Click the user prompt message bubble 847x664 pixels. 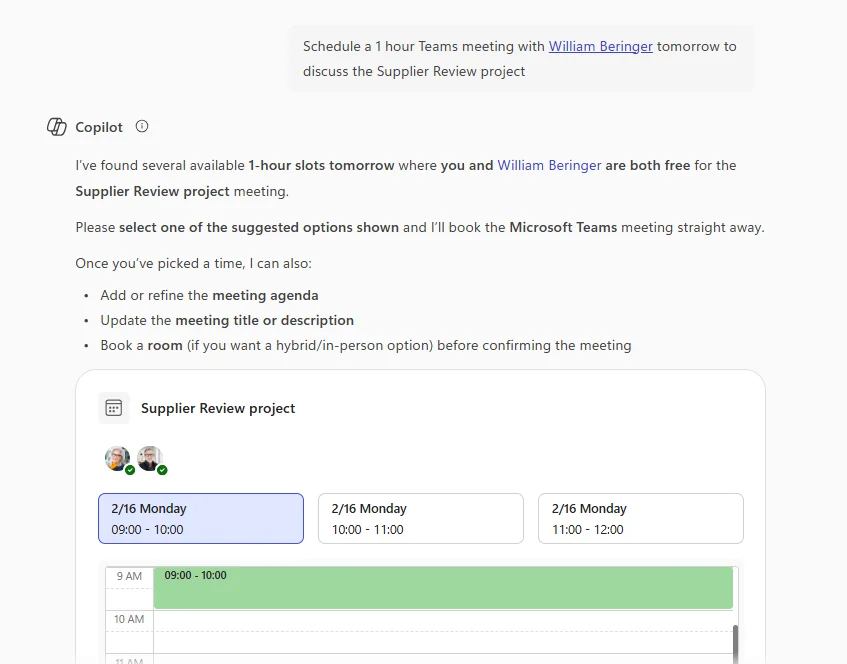coord(520,59)
